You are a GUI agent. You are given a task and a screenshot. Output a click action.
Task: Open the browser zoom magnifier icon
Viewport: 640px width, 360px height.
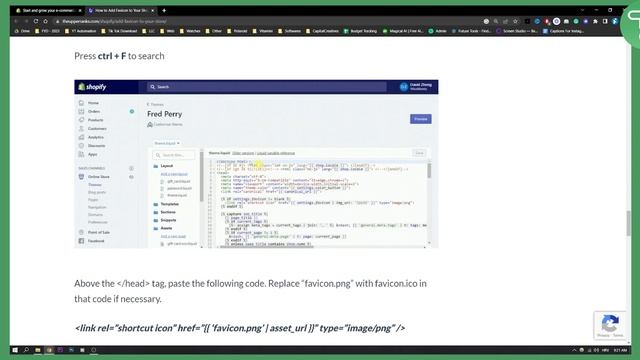tap(496, 21)
